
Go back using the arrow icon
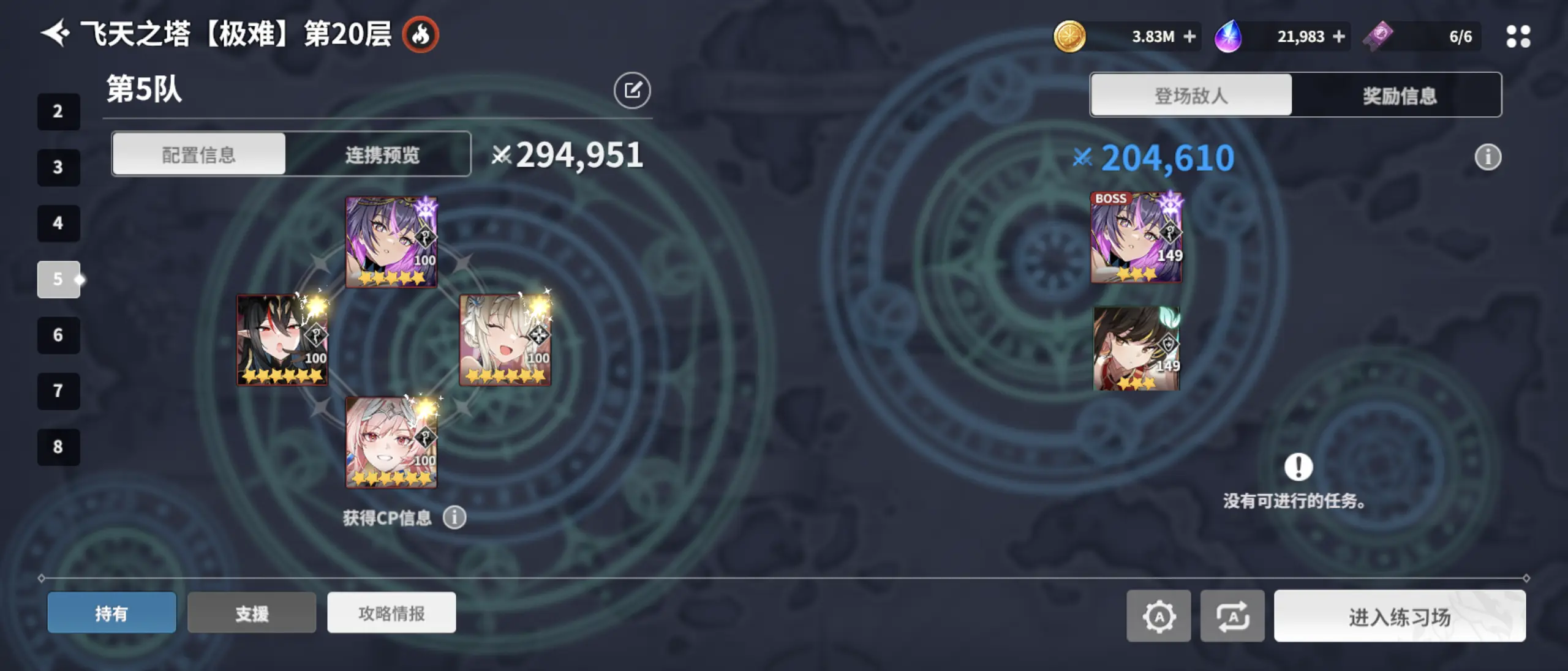pyautogui.click(x=55, y=33)
